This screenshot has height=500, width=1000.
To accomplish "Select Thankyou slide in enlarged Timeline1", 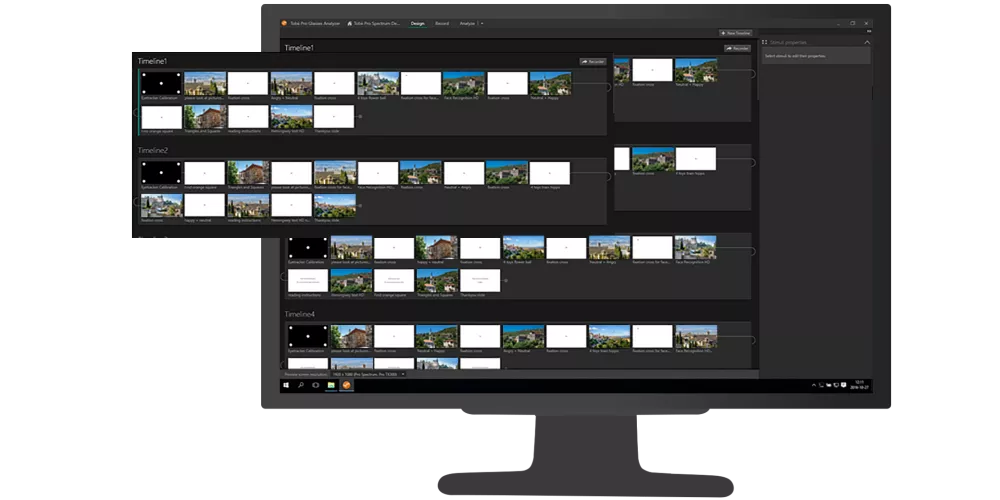I will [334, 119].
